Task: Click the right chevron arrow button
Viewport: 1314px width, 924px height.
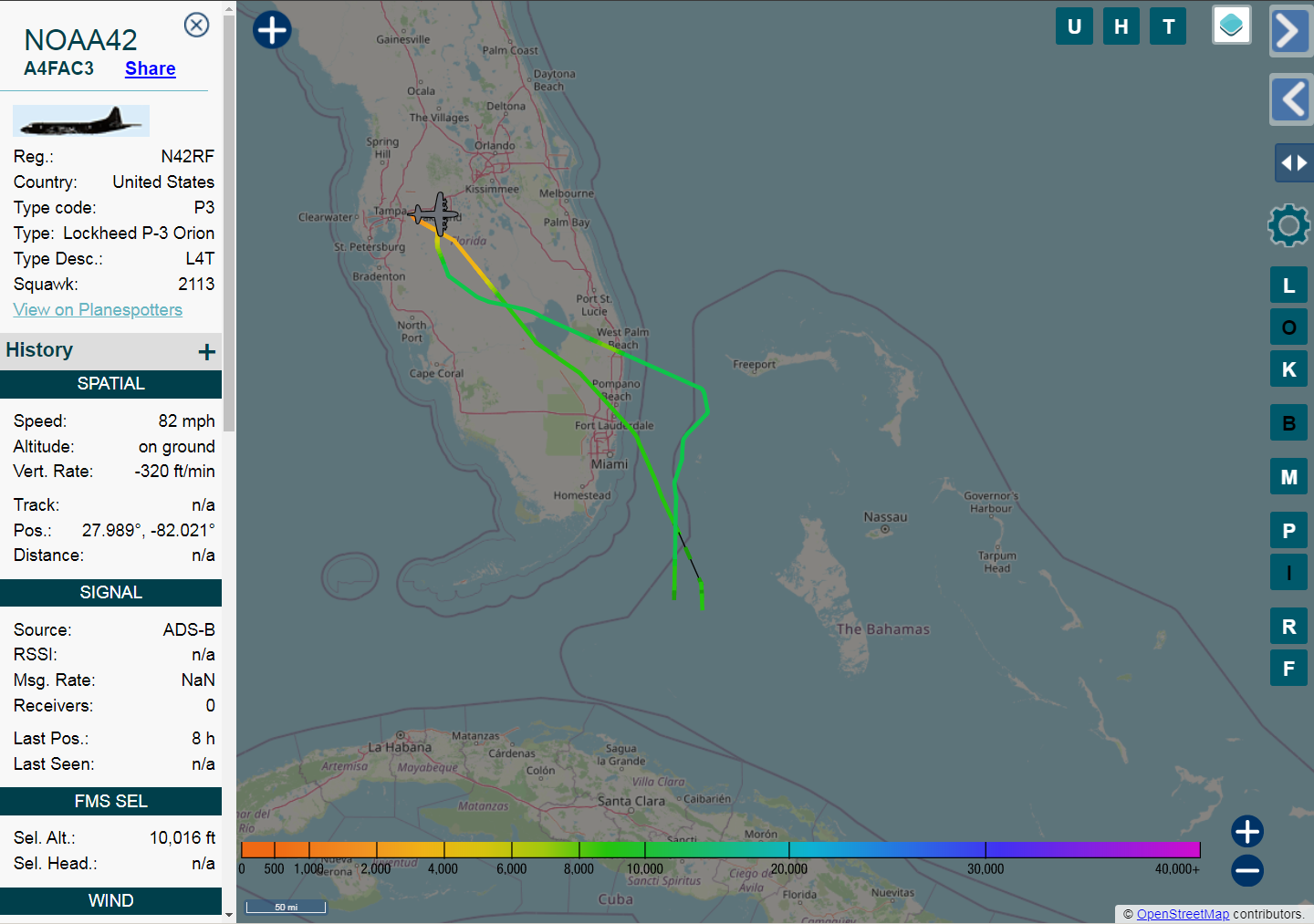Action: click(x=1289, y=32)
